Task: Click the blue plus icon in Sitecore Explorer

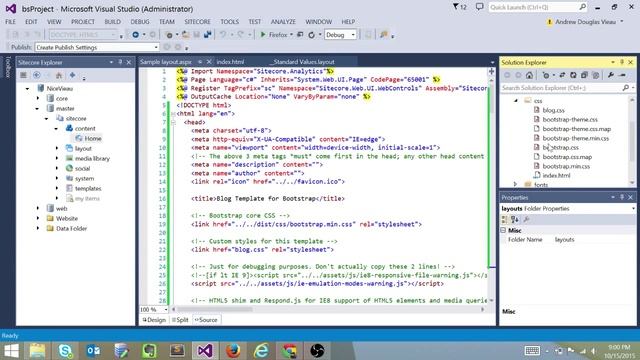Action: tap(72, 75)
